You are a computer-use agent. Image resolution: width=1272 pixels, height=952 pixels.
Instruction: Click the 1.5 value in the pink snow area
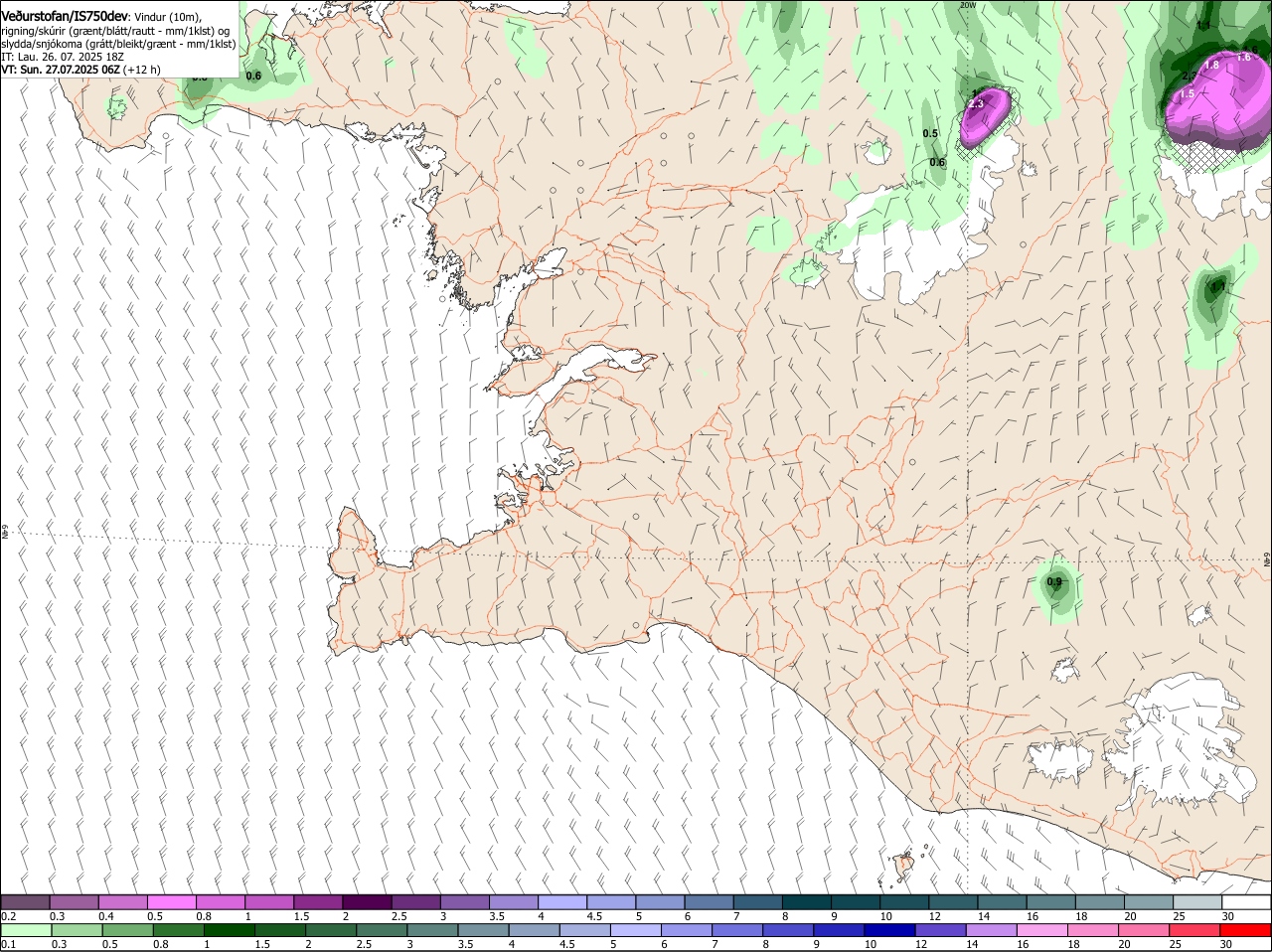(1187, 94)
